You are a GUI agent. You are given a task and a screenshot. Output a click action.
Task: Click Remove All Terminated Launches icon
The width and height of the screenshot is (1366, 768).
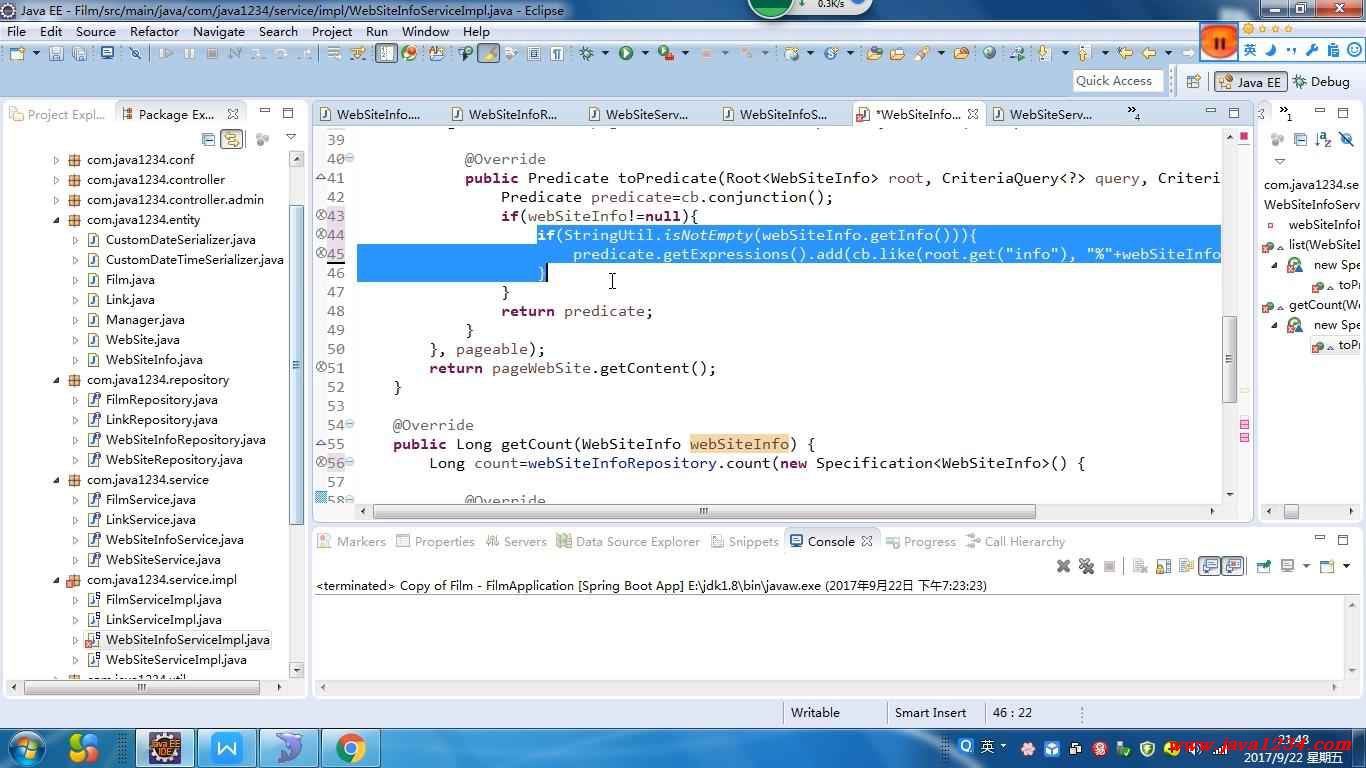(1087, 566)
